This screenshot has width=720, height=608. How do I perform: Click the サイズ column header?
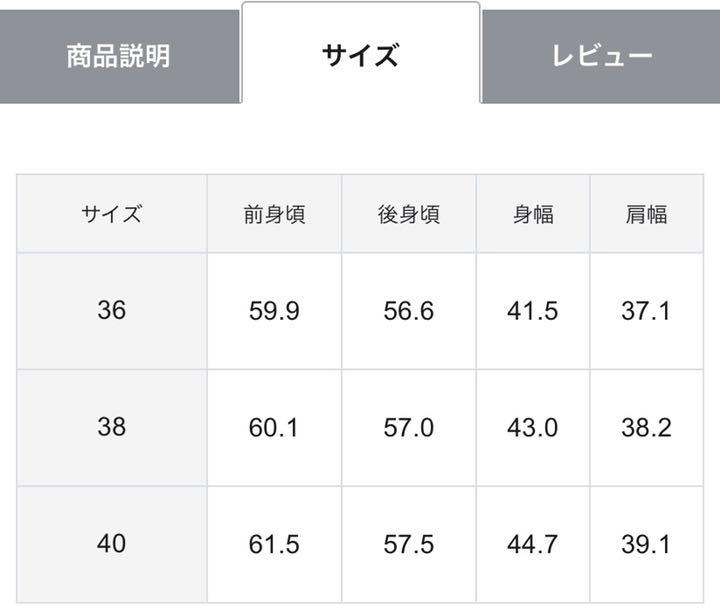click(x=112, y=214)
